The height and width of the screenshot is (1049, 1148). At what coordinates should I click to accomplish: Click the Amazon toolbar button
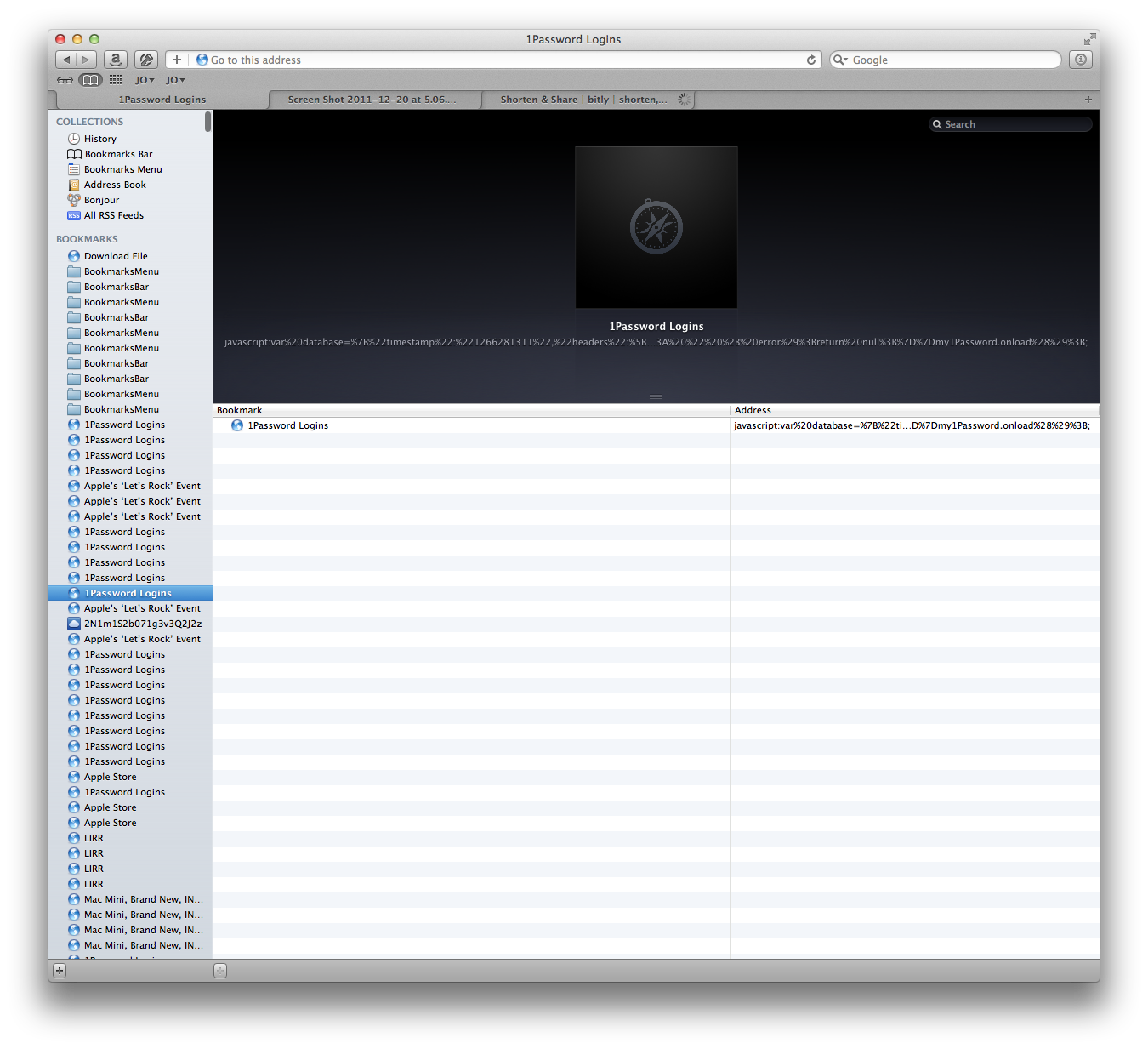(x=116, y=60)
